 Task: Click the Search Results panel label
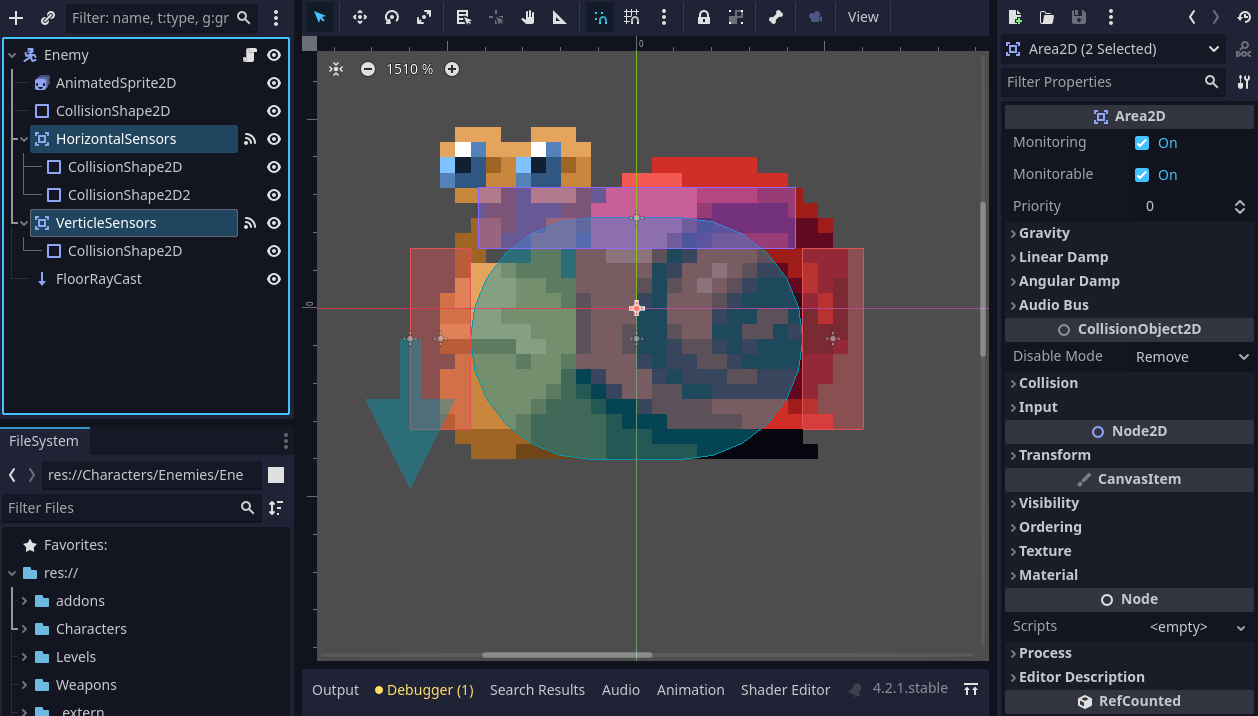tap(536, 689)
